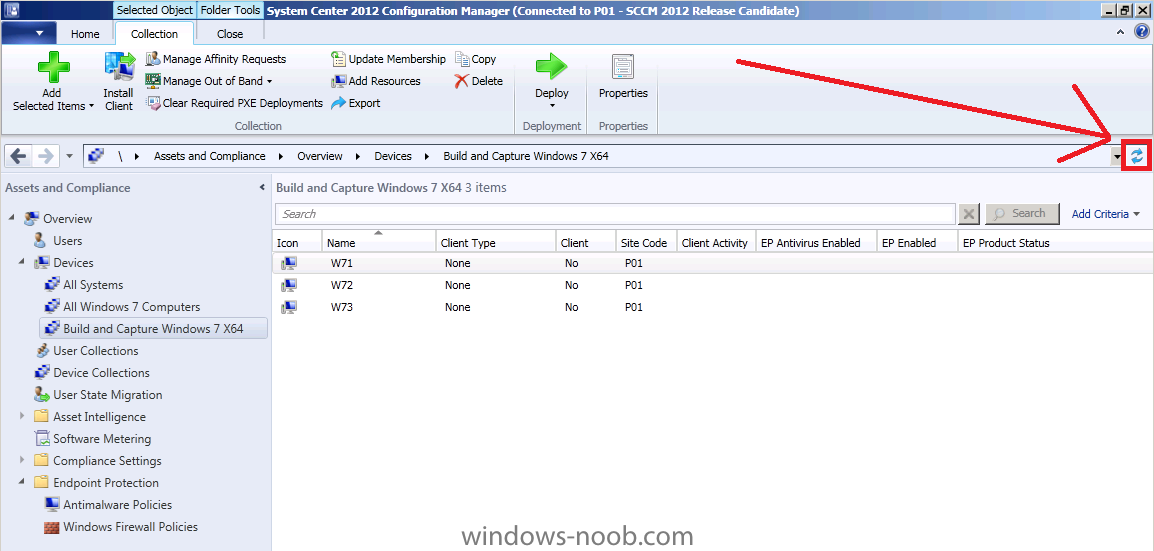
Task: Click the green Deploy arrow icon
Action: tap(552, 66)
